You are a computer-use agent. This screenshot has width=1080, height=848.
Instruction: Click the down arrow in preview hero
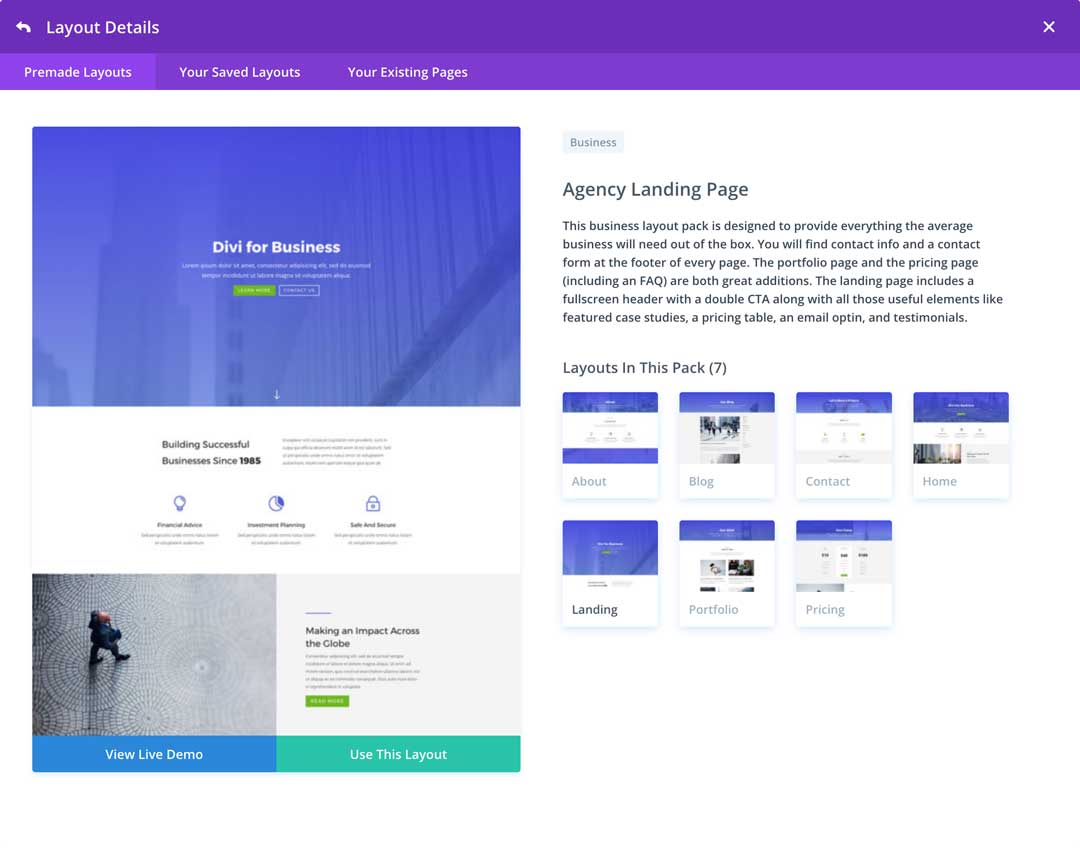click(277, 394)
